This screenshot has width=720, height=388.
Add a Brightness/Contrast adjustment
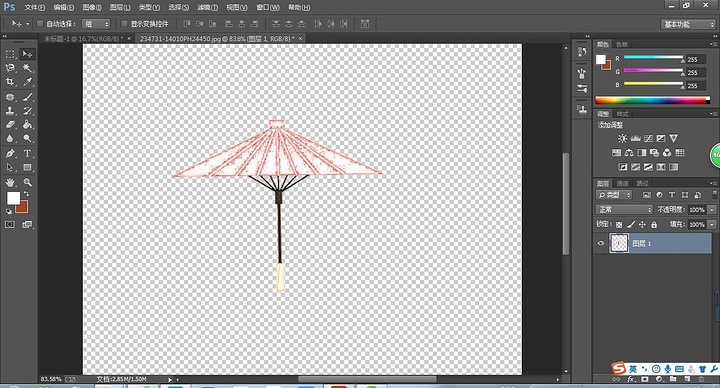622,138
